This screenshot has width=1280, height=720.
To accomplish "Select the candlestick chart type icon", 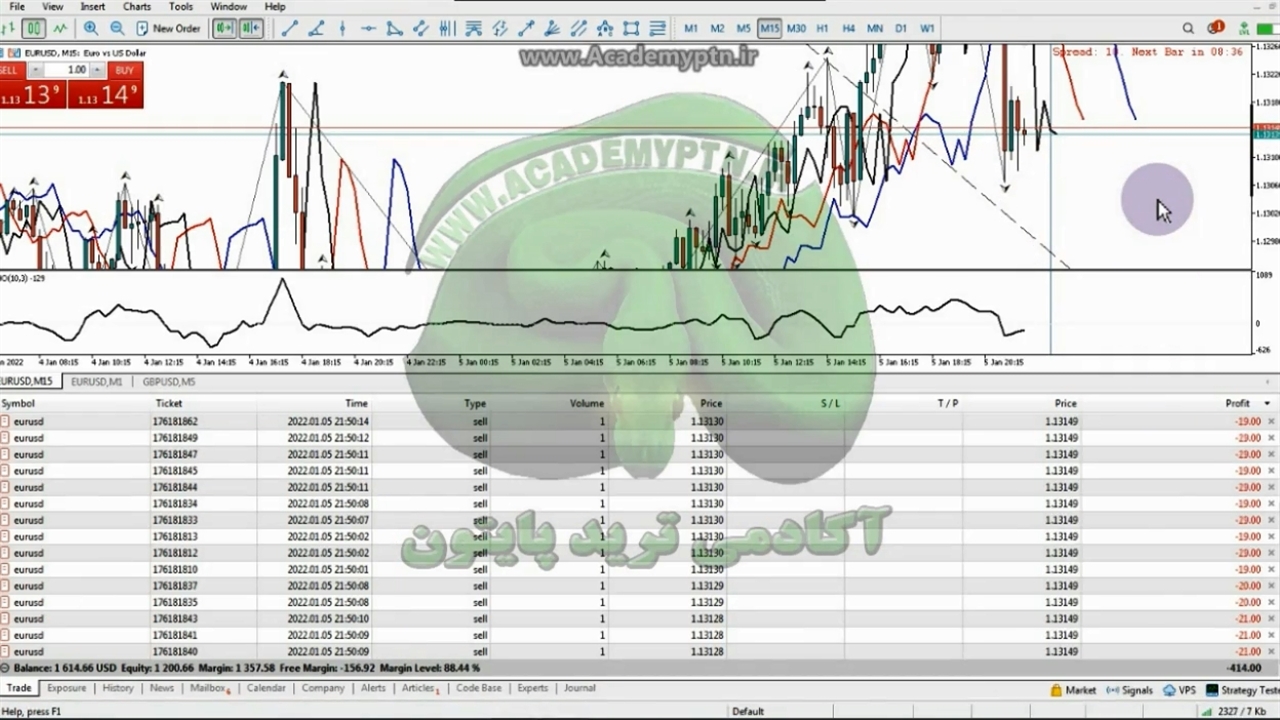I will coord(34,29).
